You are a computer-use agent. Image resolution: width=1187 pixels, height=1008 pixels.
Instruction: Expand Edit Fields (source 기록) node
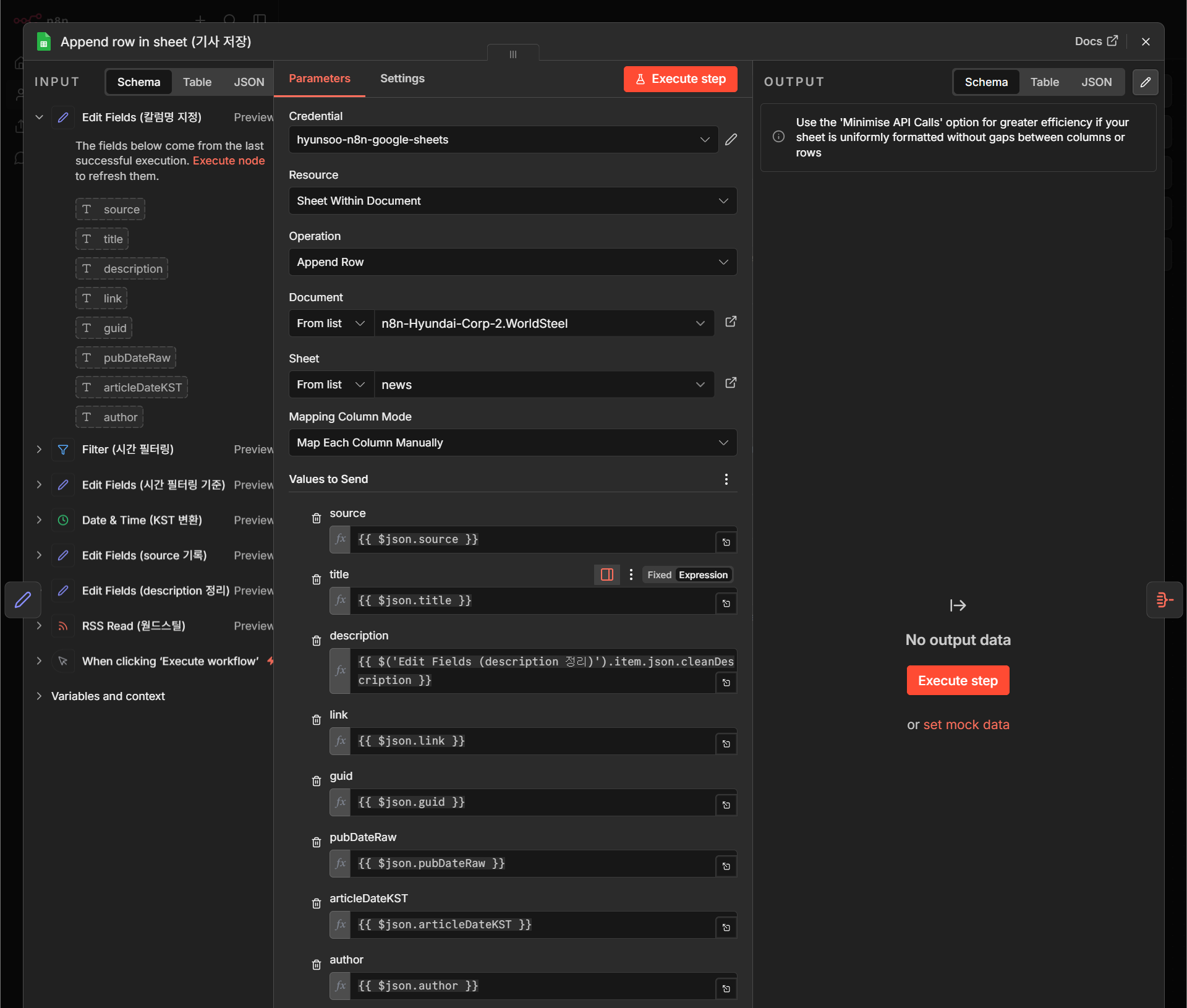tap(39, 555)
